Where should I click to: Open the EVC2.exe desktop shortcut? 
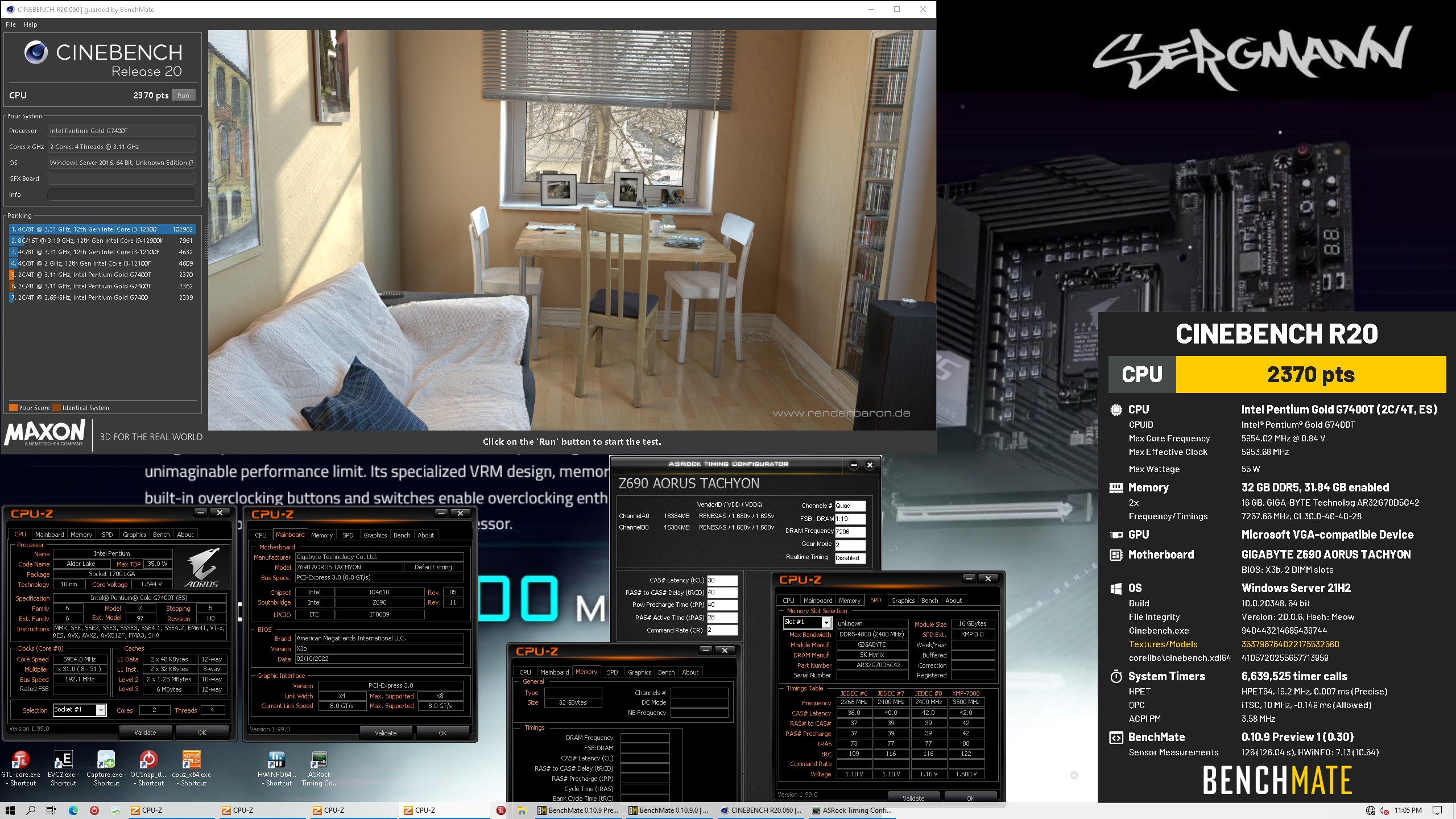[x=63, y=768]
